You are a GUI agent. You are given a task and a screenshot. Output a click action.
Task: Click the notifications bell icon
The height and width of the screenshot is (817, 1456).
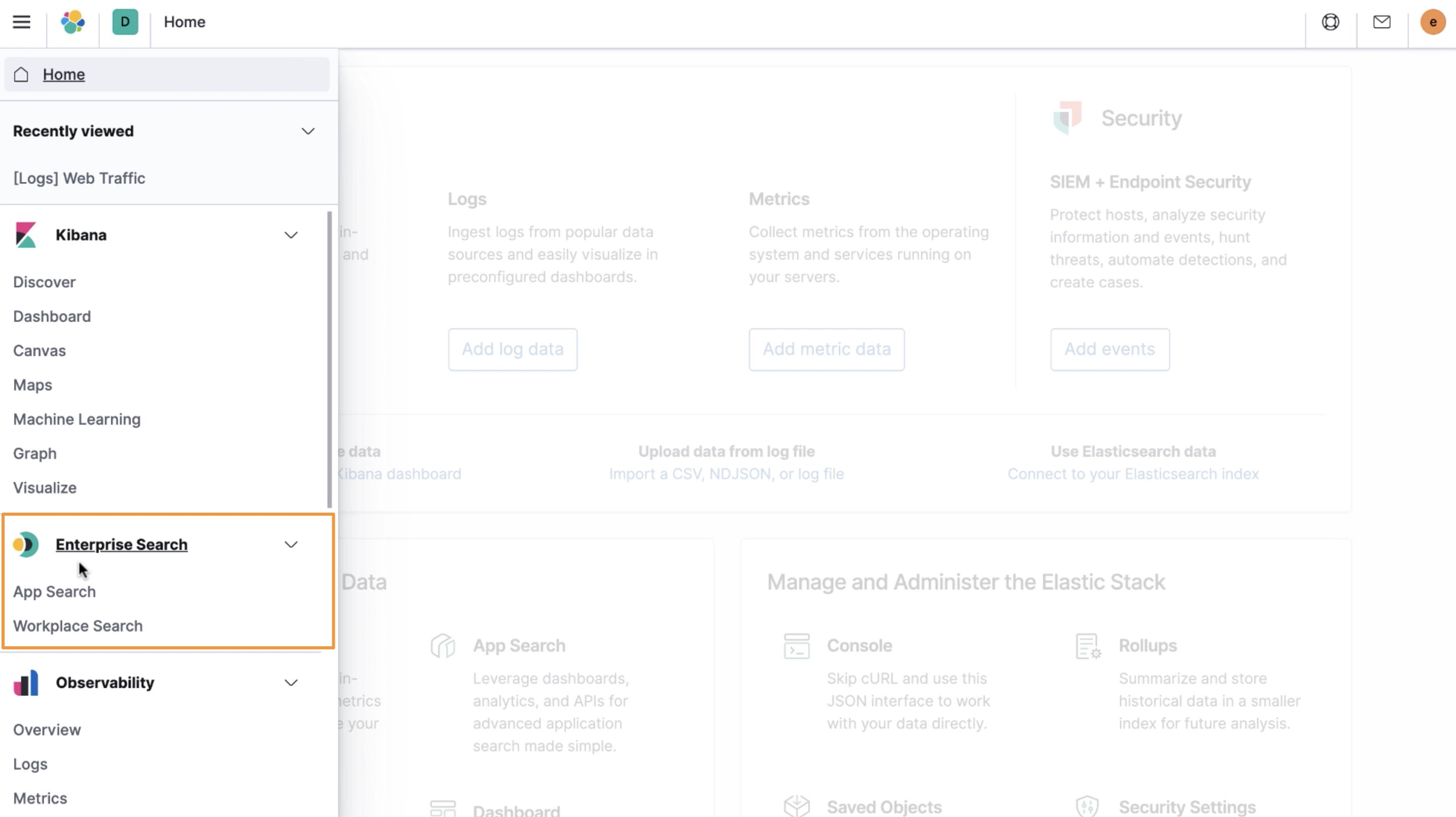[x=1381, y=22]
